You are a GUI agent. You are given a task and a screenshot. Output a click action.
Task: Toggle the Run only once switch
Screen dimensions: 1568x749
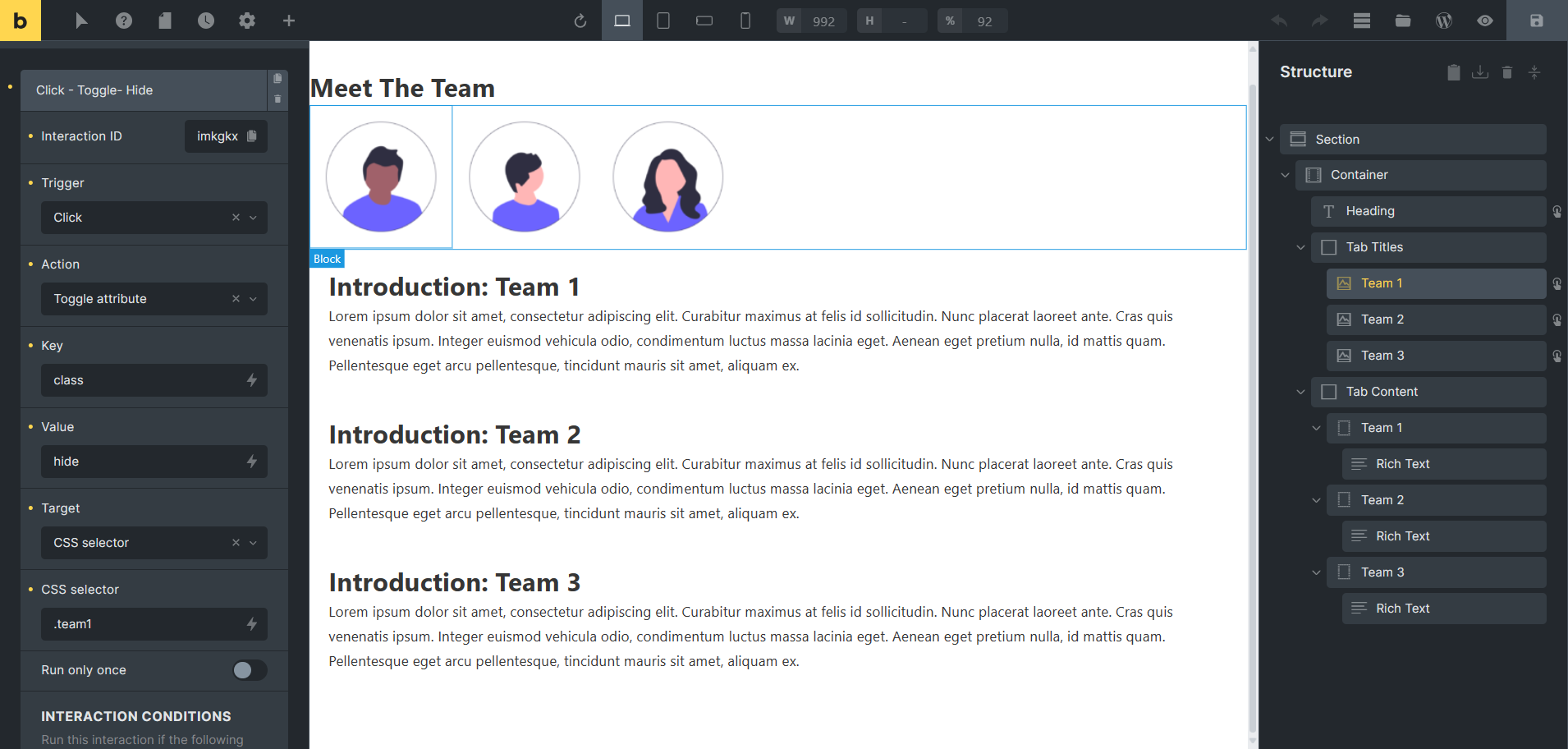(249, 670)
